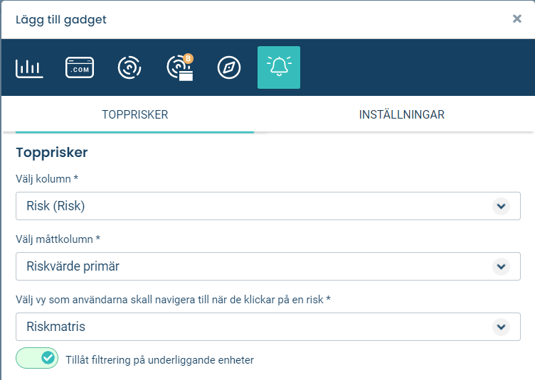The width and height of the screenshot is (535, 380).
Task: Click the Topprisker section heading
Action: [52, 152]
